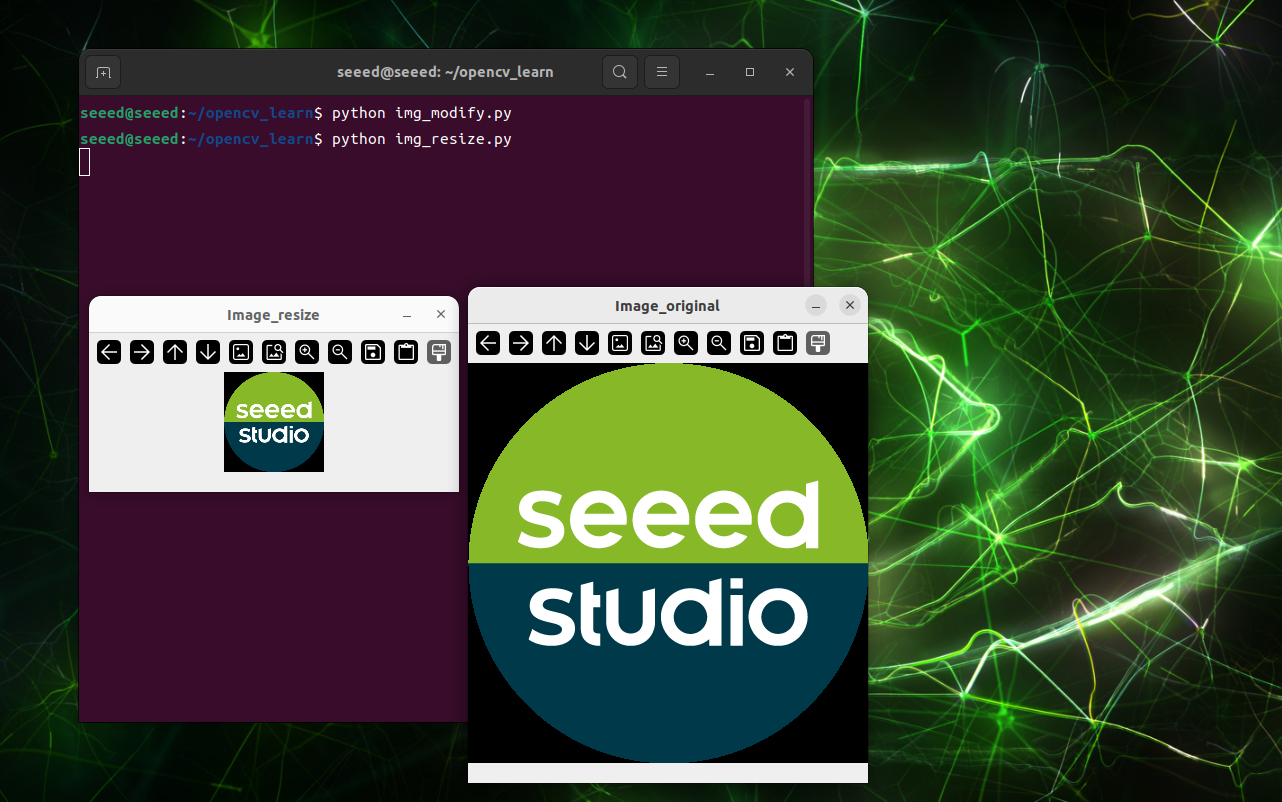Screen dimensions: 1282x802
Task: Copy Image_resize image to clipboard
Action: 406,352
